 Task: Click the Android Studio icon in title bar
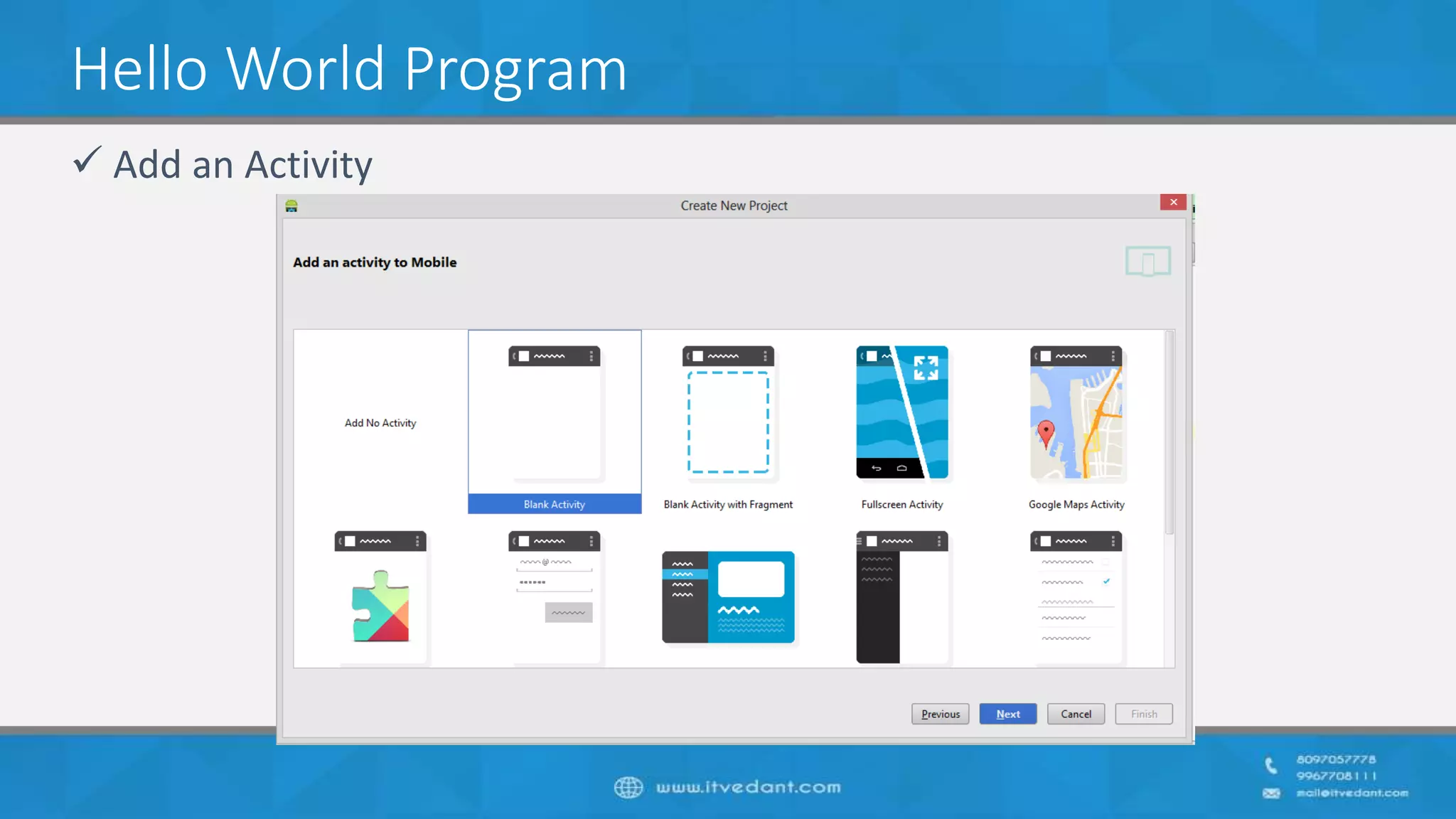coord(291,206)
